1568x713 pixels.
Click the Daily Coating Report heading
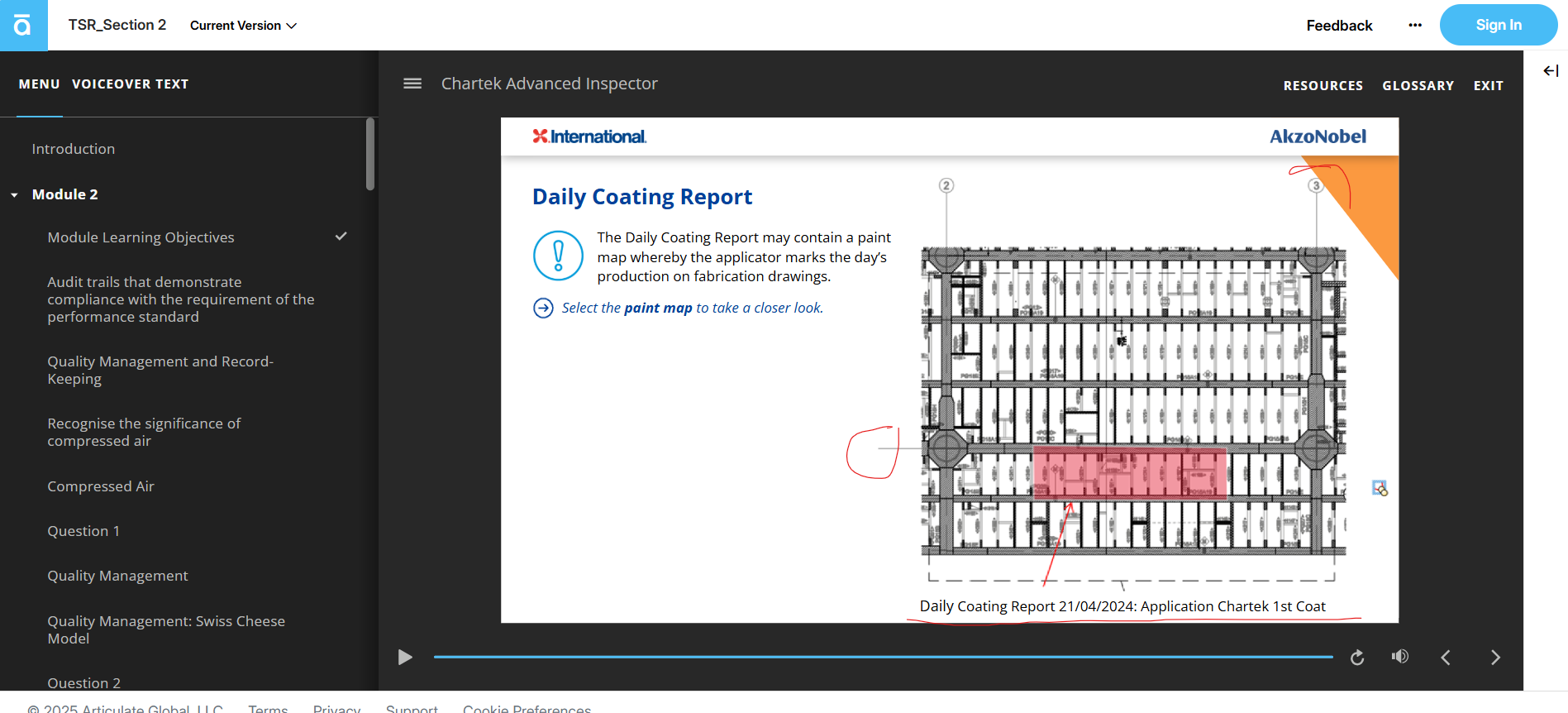tap(642, 197)
